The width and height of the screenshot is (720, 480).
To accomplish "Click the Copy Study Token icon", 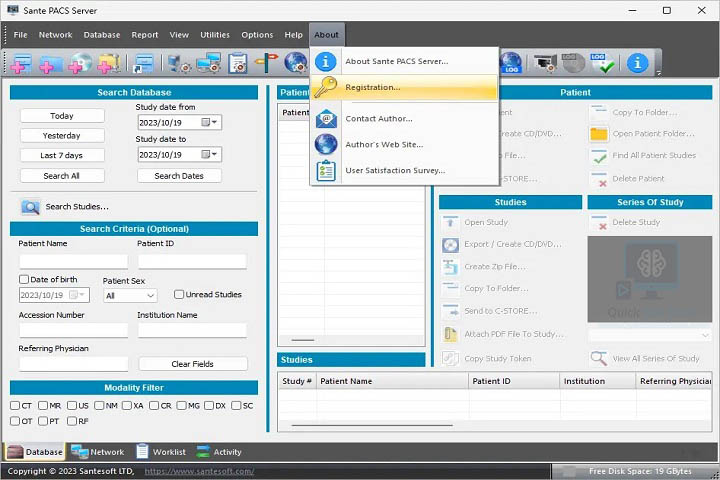I will click(450, 359).
